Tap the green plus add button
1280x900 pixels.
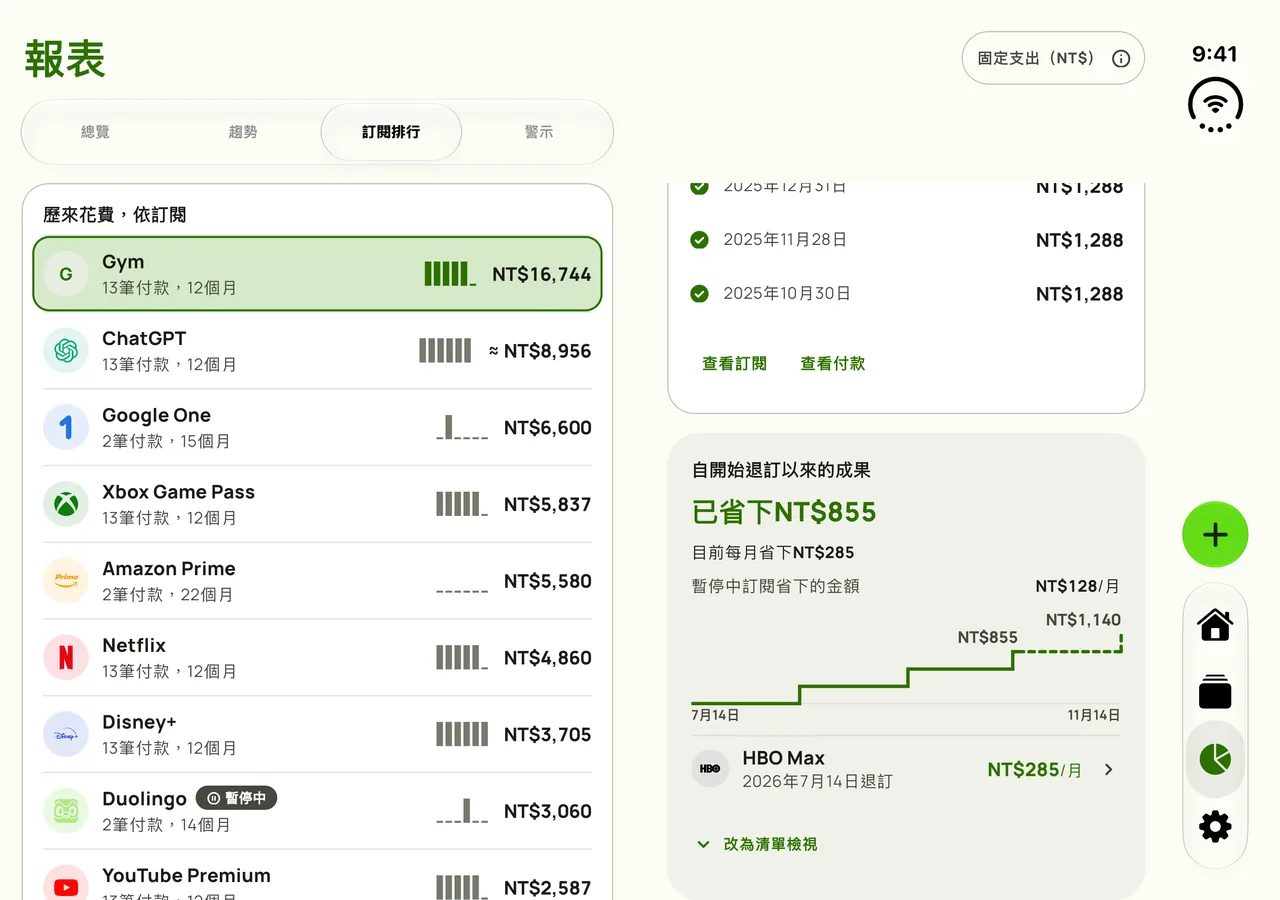coord(1215,535)
